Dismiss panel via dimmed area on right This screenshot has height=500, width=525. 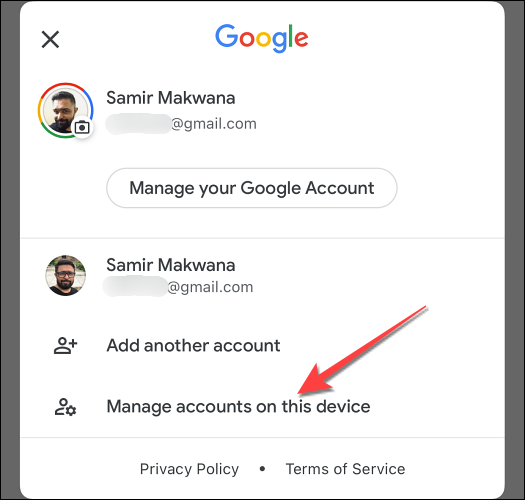[515, 250]
